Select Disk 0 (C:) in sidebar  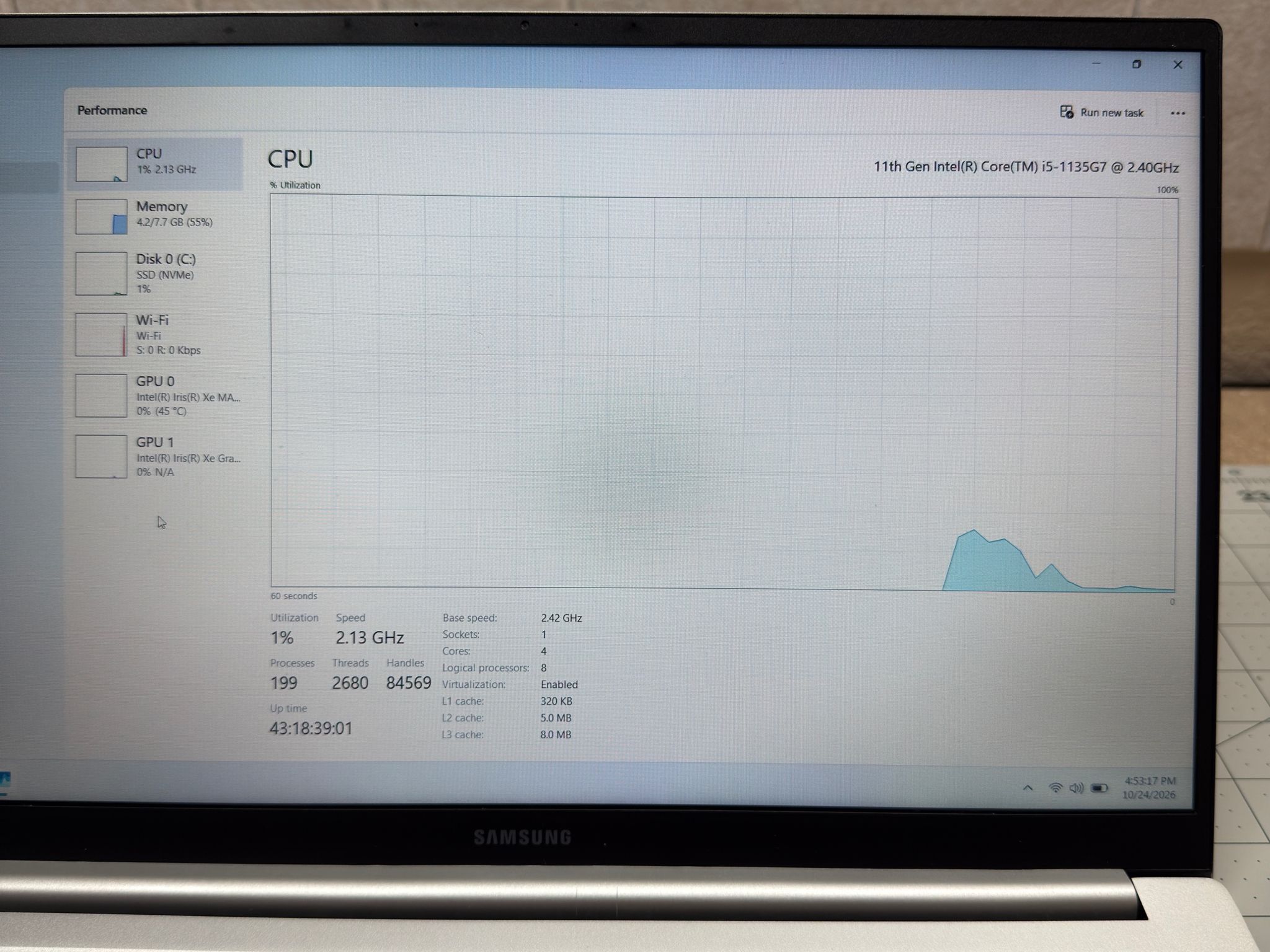[156, 273]
